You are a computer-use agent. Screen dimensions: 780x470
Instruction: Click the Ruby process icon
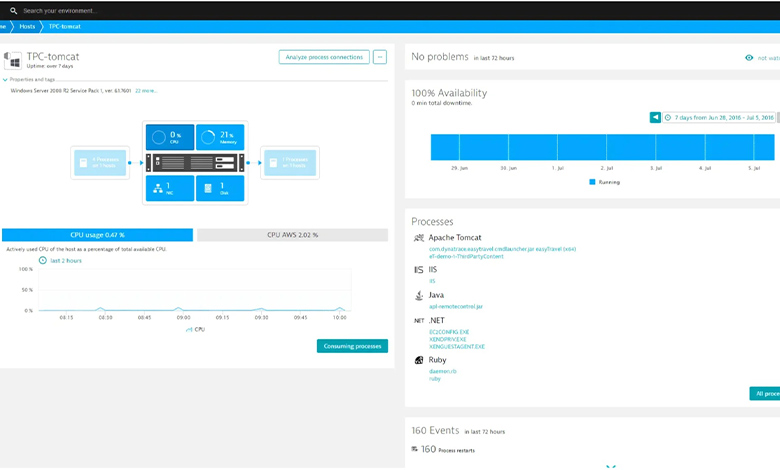click(419, 360)
